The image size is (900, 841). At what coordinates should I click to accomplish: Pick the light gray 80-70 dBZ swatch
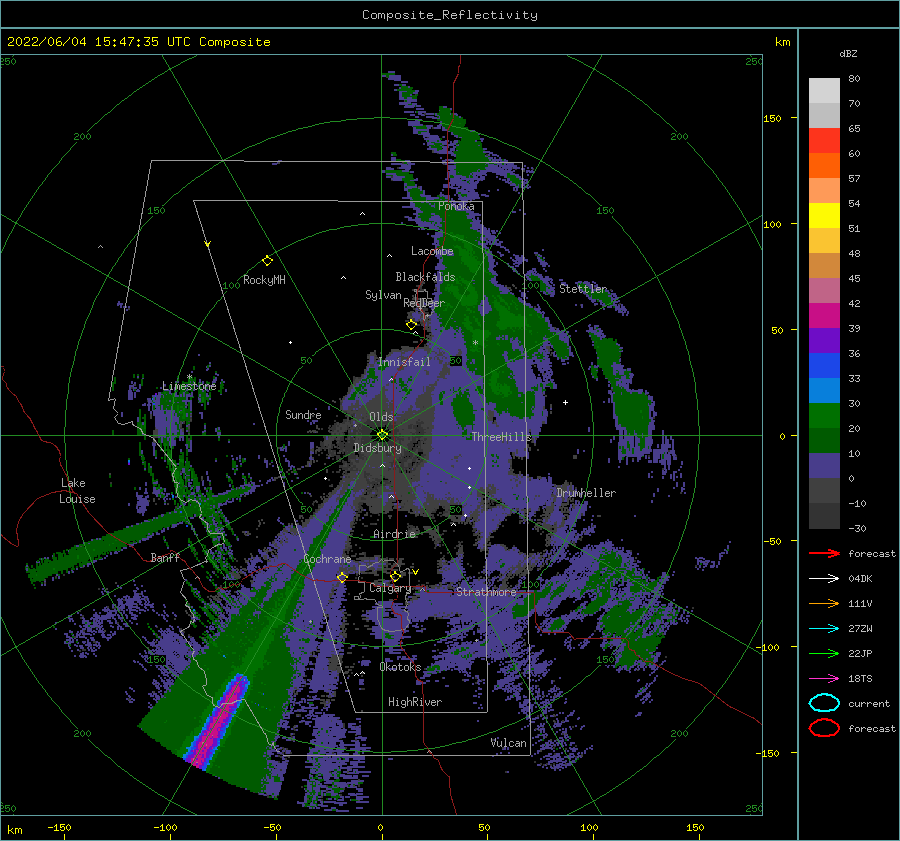click(x=824, y=90)
